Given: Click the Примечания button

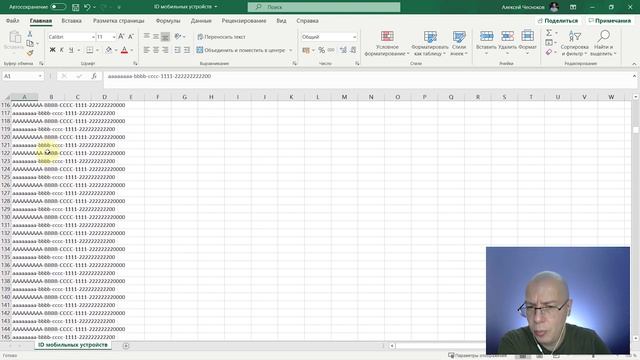Looking at the screenshot, I should (609, 20).
